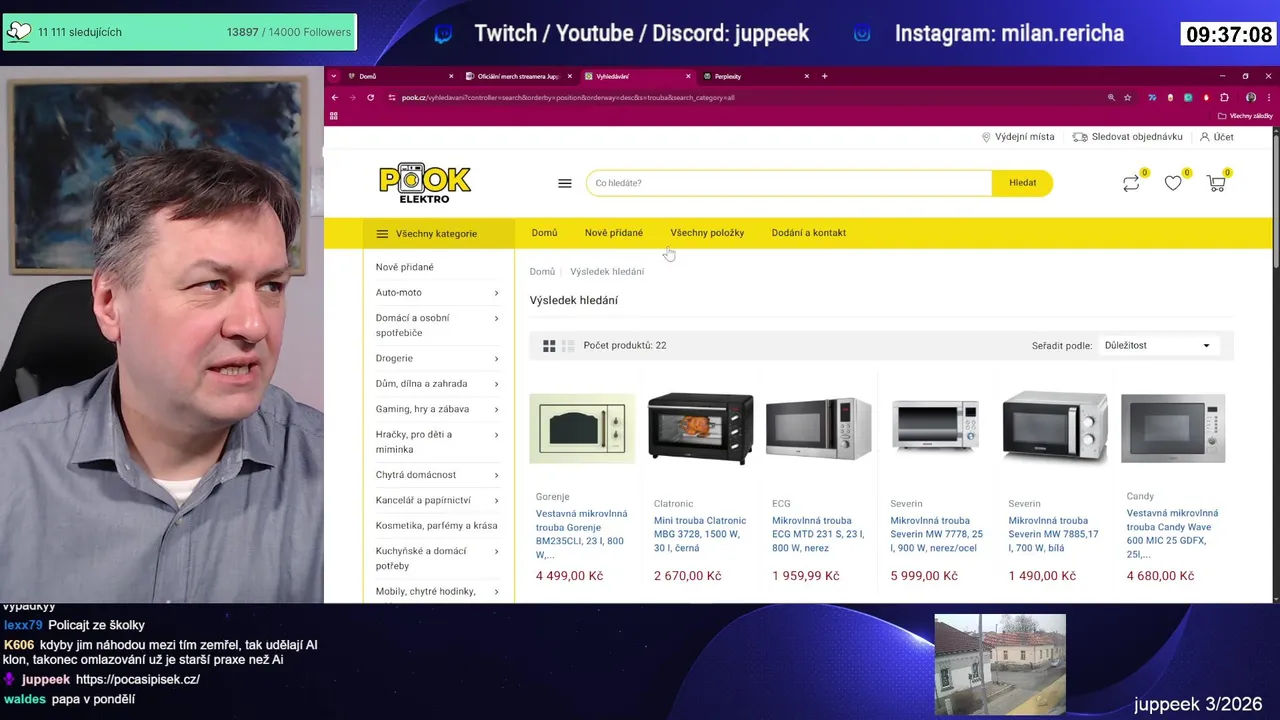This screenshot has width=1280, height=720.
Task: Switch to Oficiální merch streamera tab
Action: (x=518, y=76)
